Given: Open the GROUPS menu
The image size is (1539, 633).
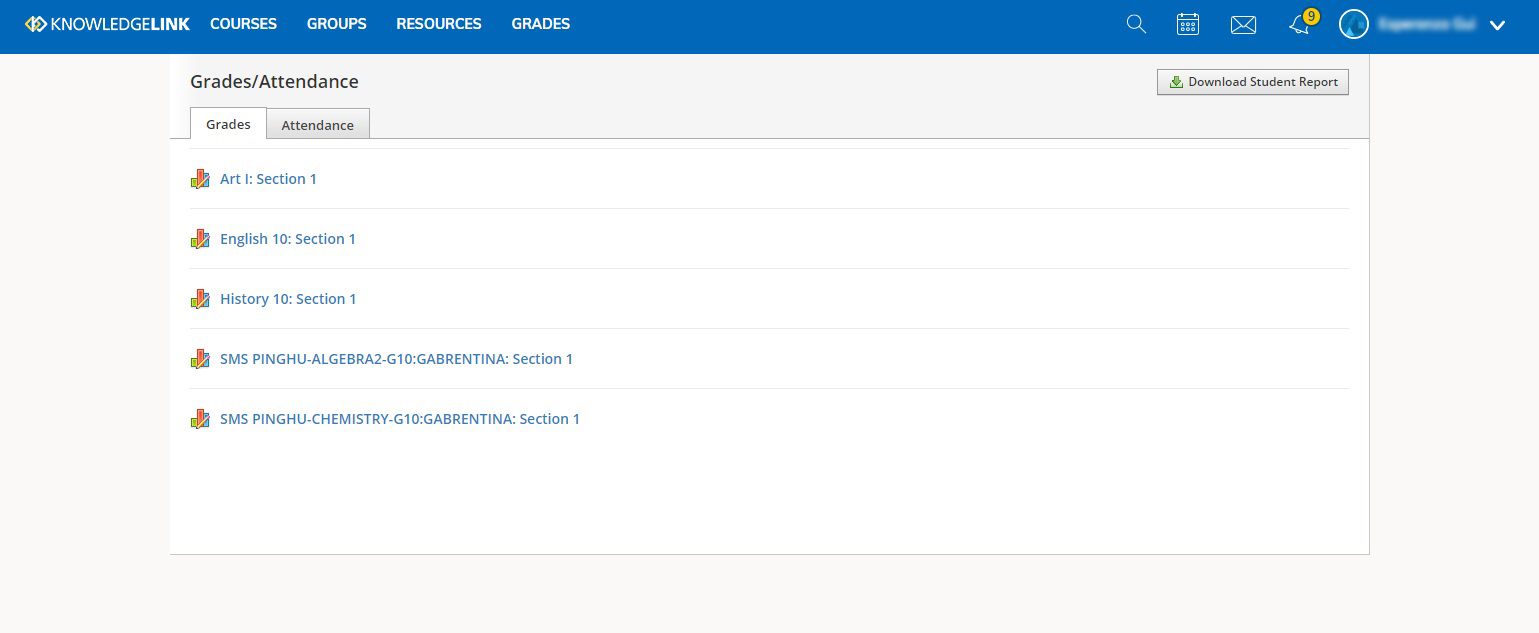Looking at the screenshot, I should pyautogui.click(x=337, y=24).
